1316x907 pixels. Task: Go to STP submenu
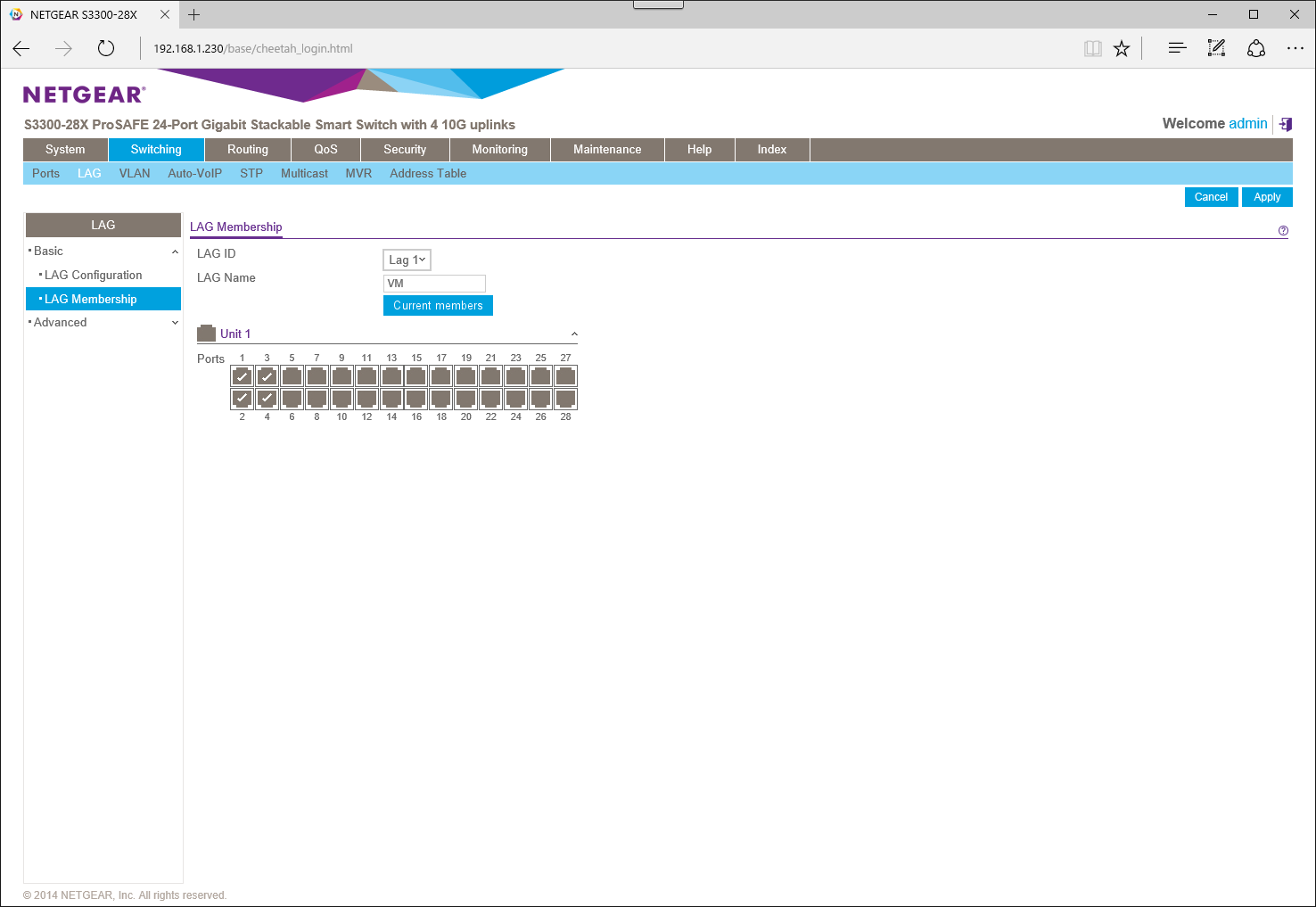tap(251, 173)
